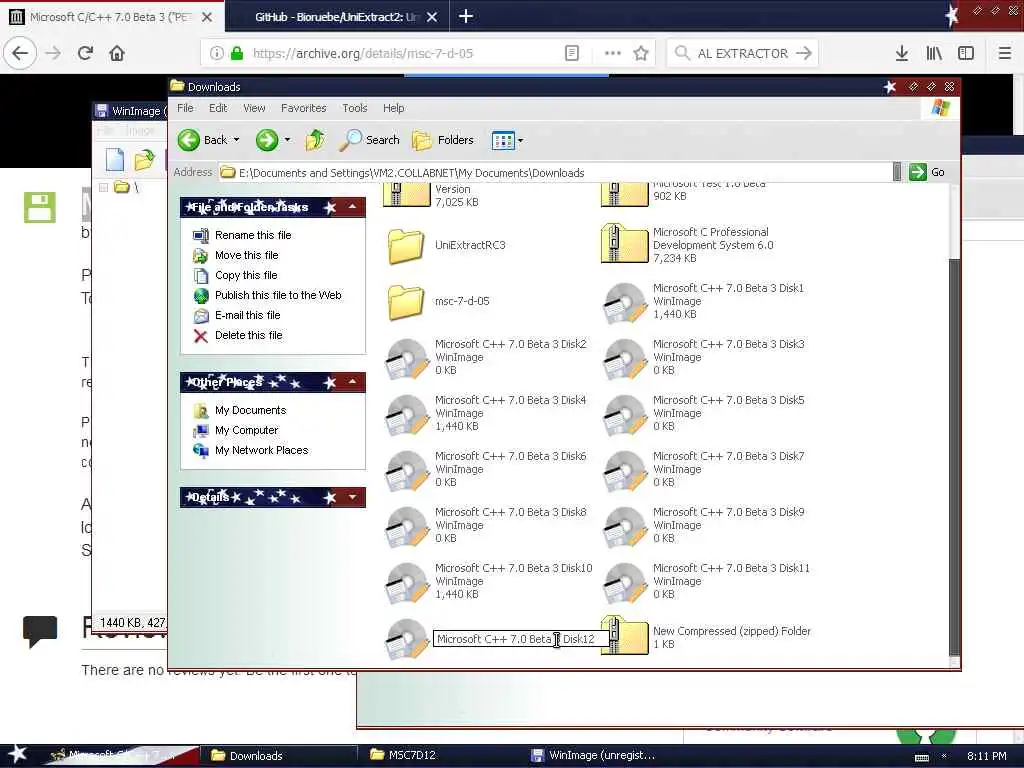Select Microsoft C Professional Development System 6.0 zip
This screenshot has width=1024, height=768.
(624, 244)
